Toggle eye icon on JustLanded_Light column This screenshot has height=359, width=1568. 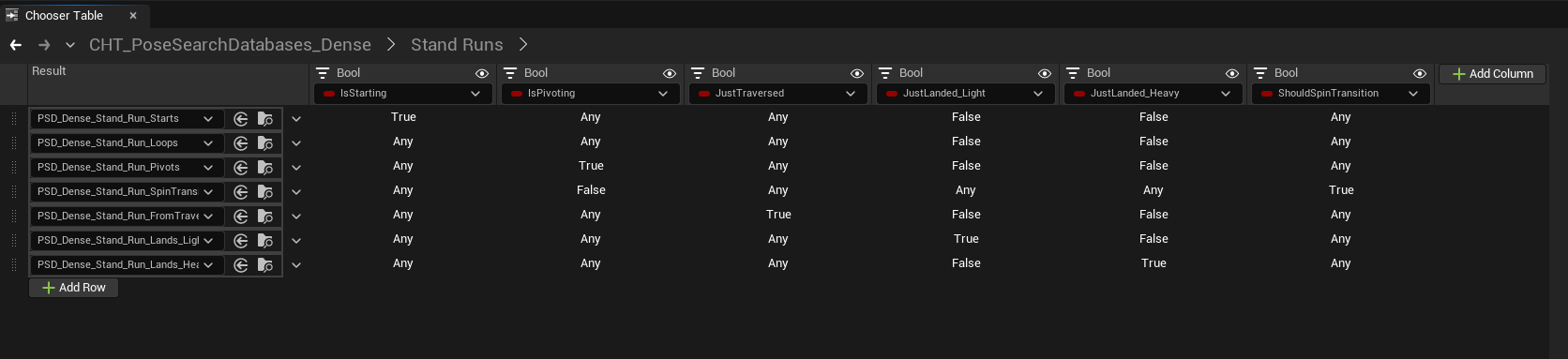pos(1045,73)
